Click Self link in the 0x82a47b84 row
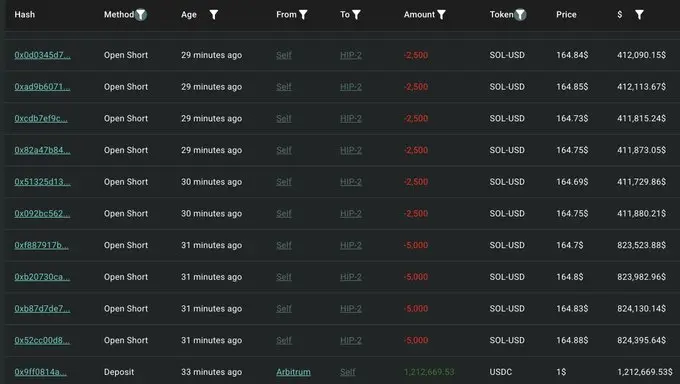Screen dimensions: 680x384 284,150
